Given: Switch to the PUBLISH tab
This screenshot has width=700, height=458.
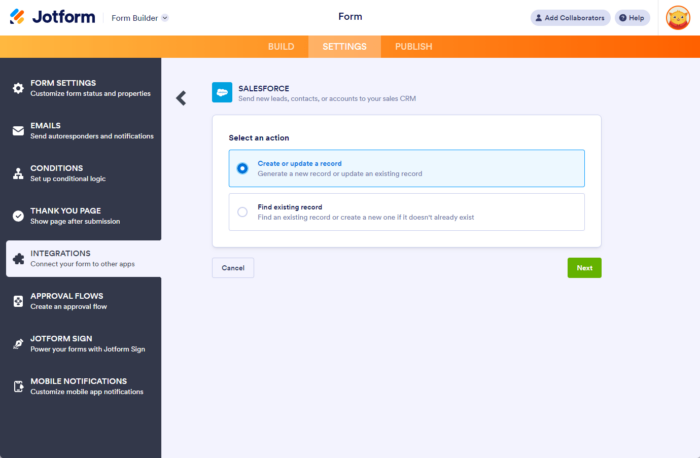Looking at the screenshot, I should [x=413, y=46].
